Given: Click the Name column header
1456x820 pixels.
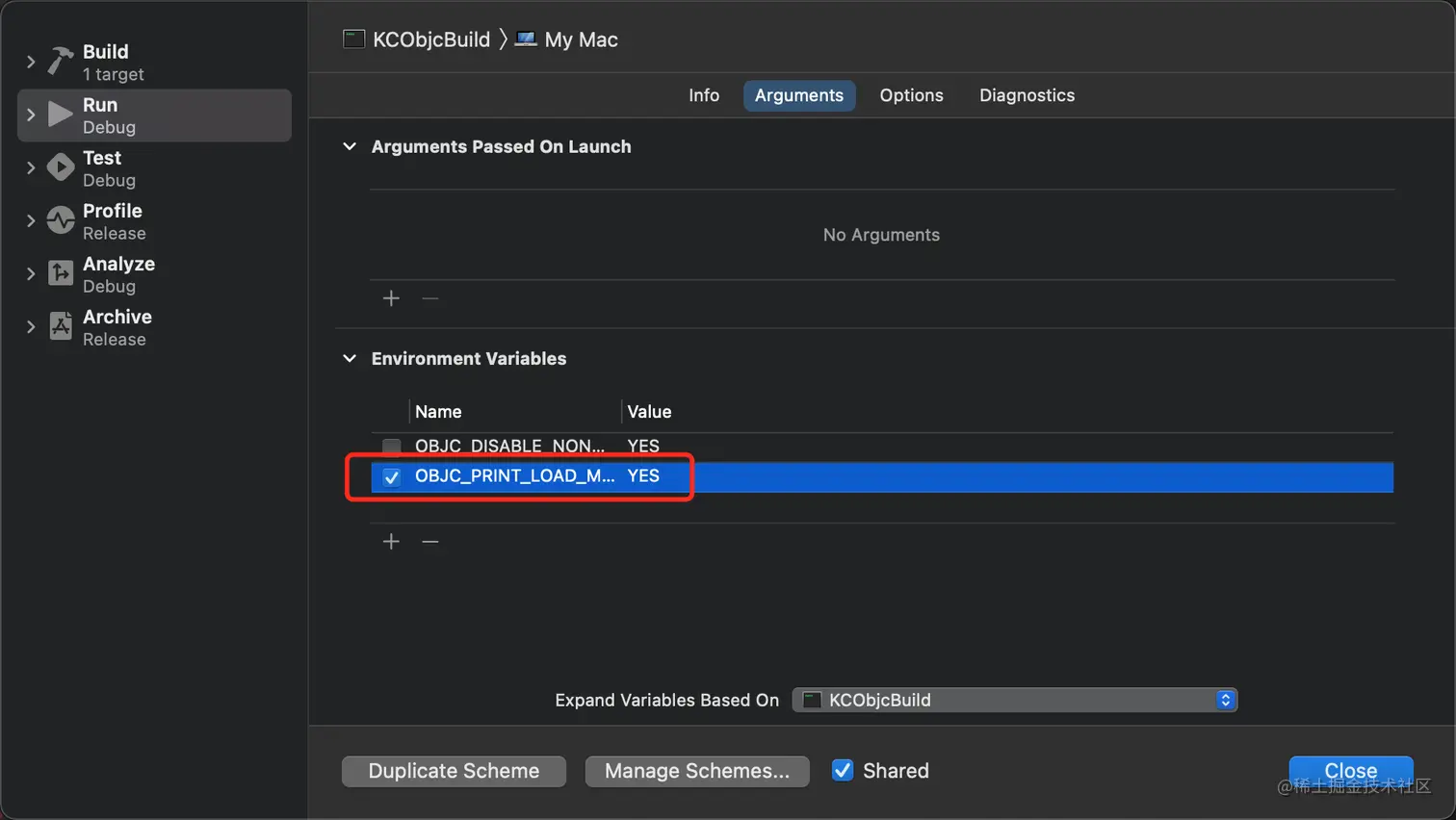Looking at the screenshot, I should pos(438,412).
